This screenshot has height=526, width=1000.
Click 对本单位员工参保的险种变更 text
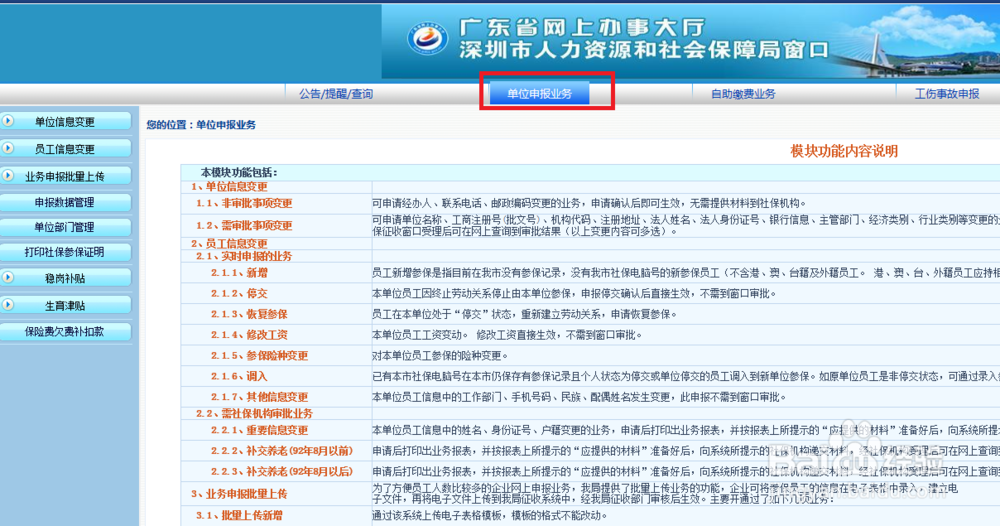tap(440, 356)
